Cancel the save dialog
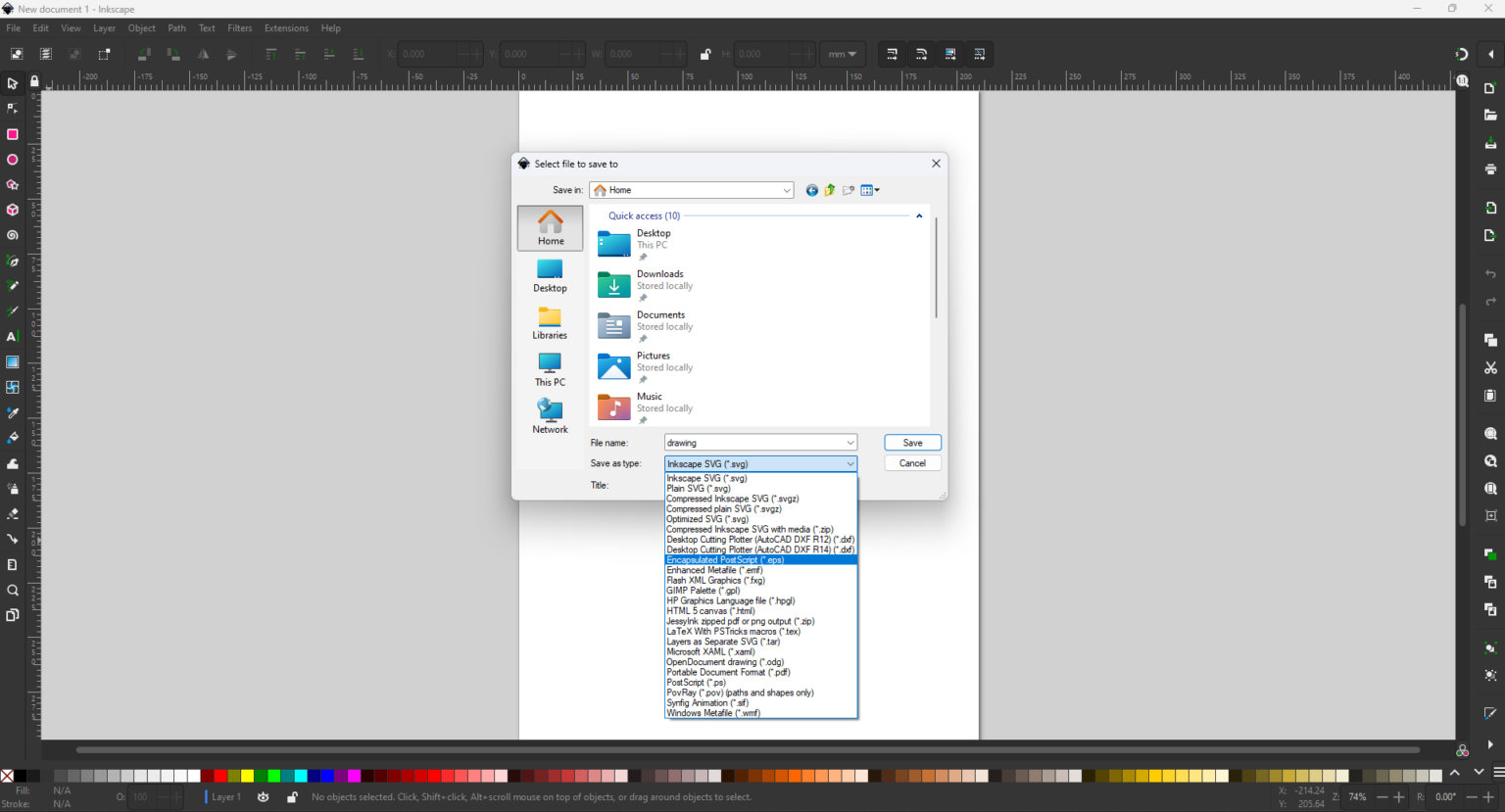The image size is (1505, 812). click(x=912, y=463)
